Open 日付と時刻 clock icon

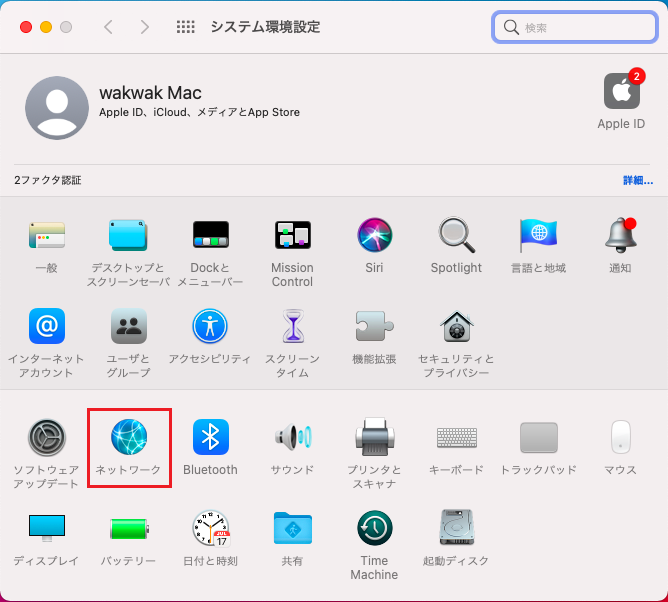coord(211,528)
